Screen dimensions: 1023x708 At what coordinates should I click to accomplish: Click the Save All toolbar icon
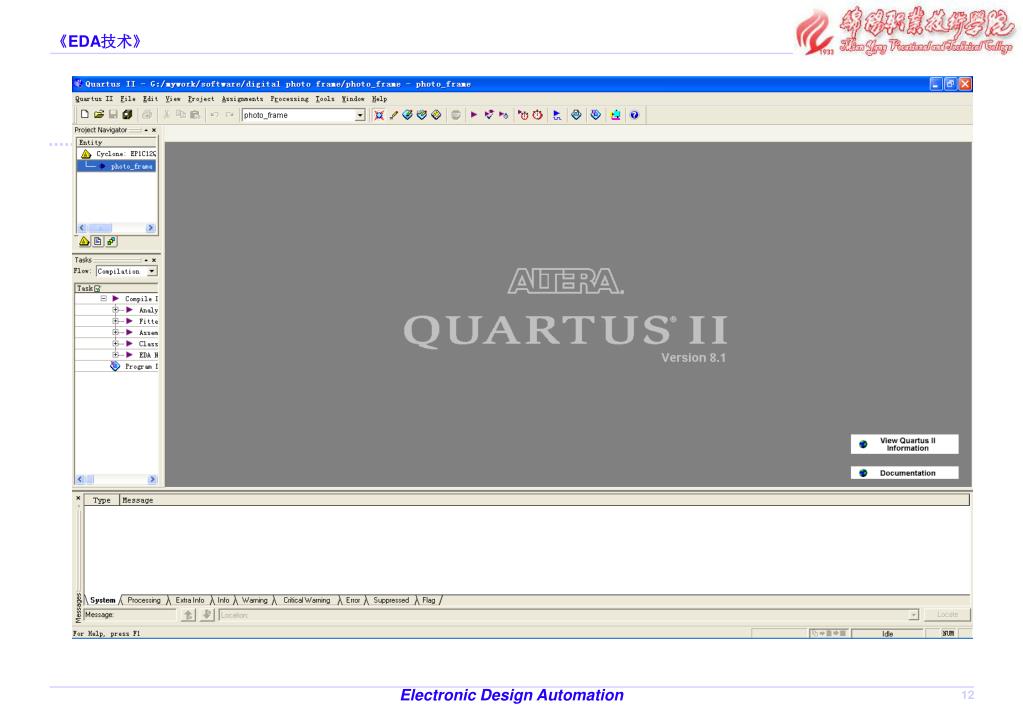point(127,115)
